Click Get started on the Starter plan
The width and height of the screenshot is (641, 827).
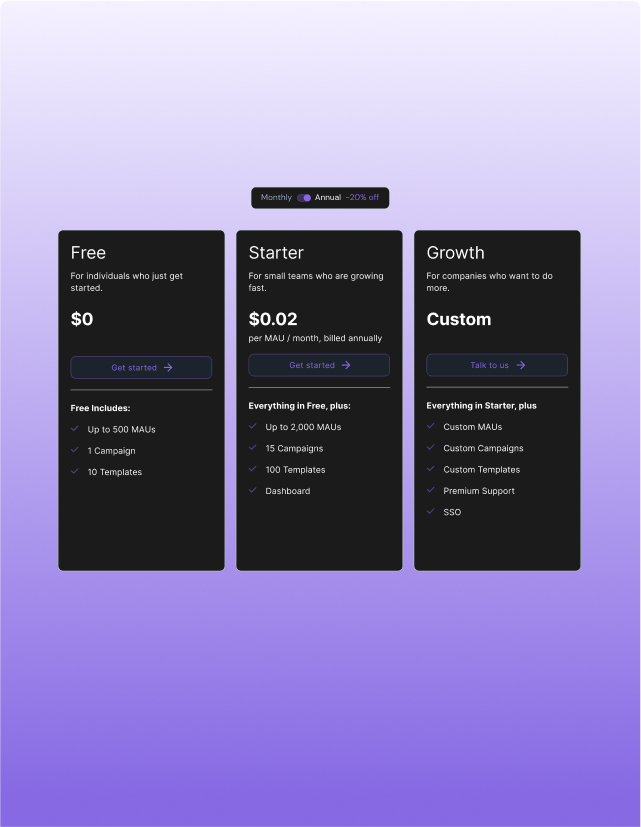(x=318, y=365)
